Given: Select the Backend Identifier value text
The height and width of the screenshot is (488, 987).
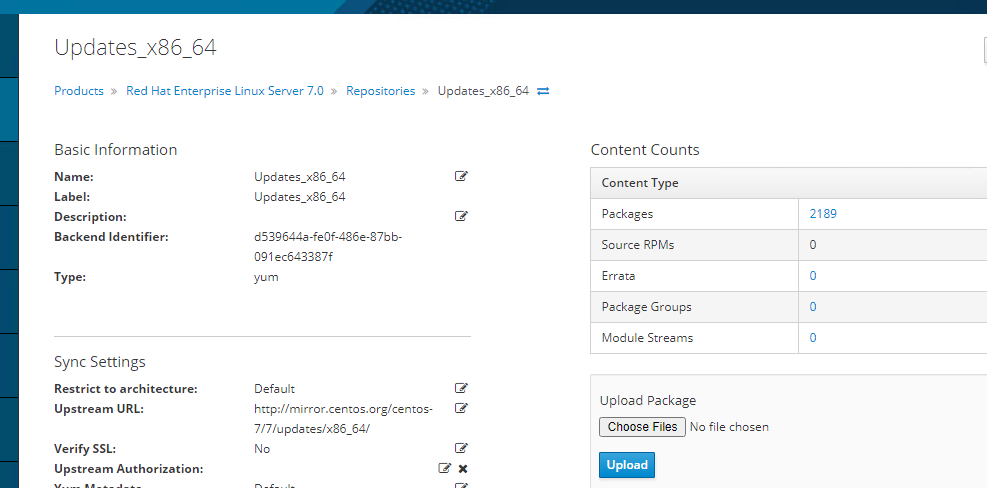Looking at the screenshot, I should coord(328,247).
